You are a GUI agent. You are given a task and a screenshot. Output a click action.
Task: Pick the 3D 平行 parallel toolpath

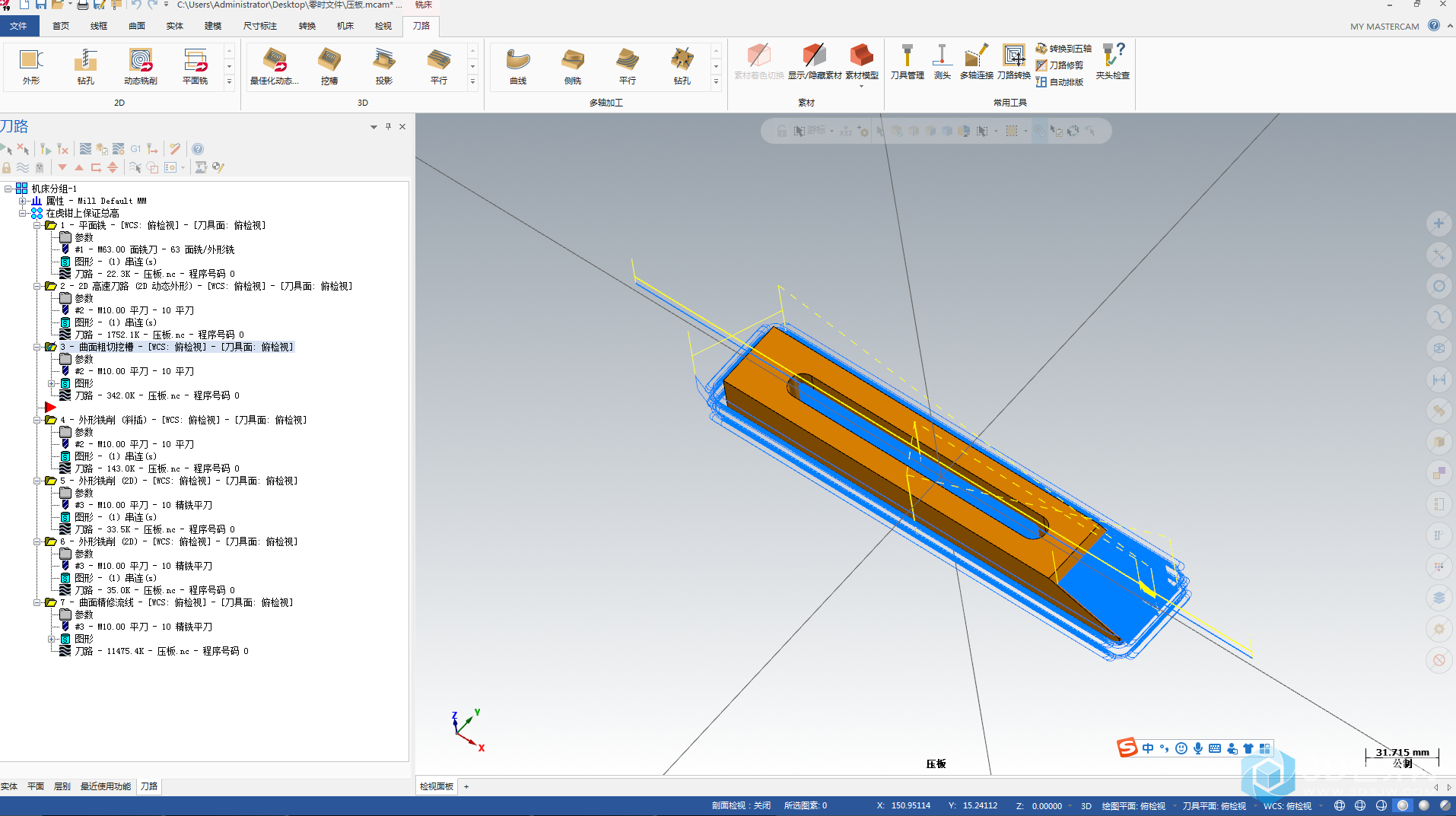439,66
